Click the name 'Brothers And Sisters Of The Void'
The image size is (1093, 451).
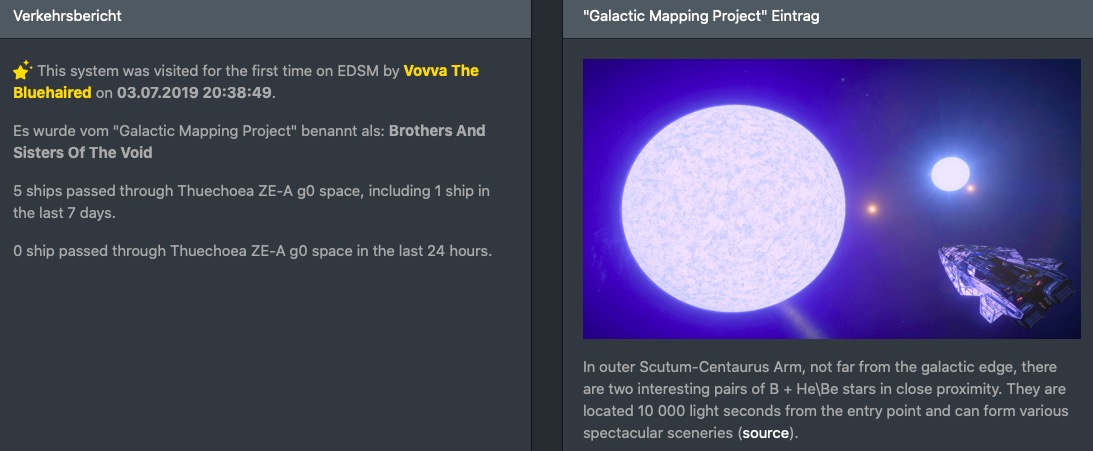[250, 142]
